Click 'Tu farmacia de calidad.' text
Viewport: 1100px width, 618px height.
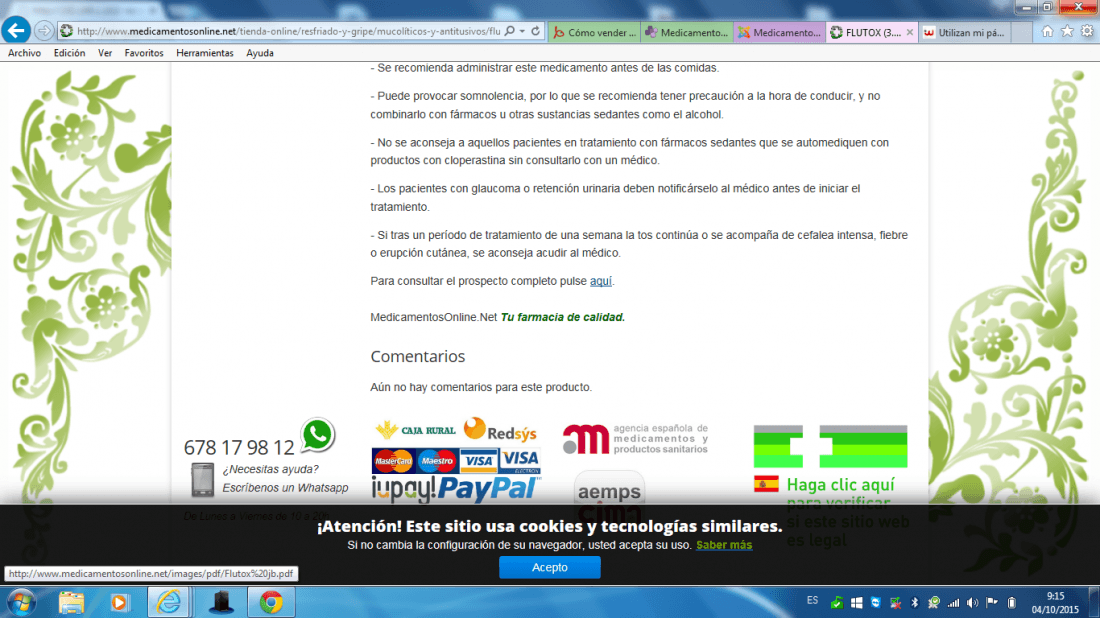[563, 317]
